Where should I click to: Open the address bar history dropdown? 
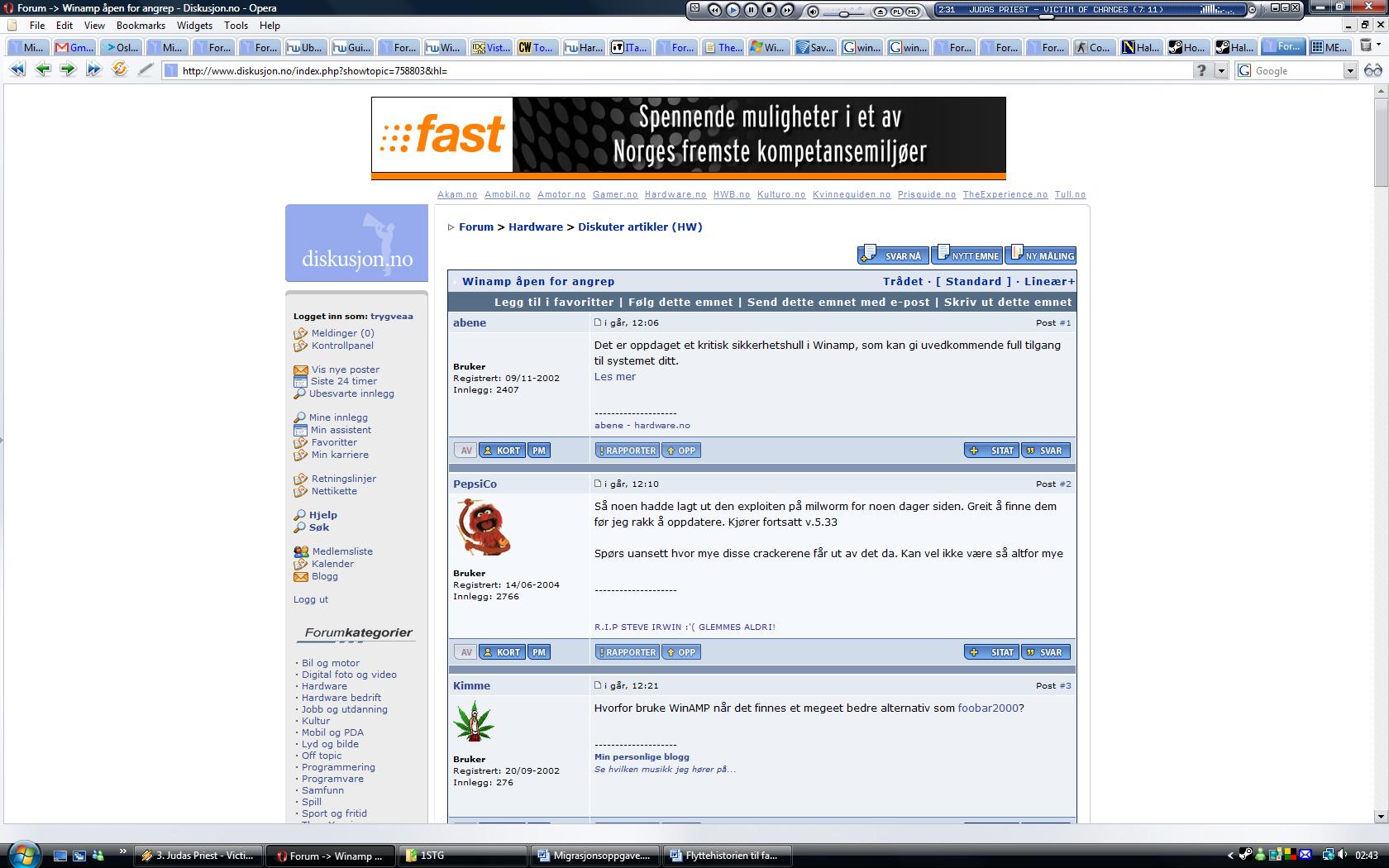[1221, 70]
